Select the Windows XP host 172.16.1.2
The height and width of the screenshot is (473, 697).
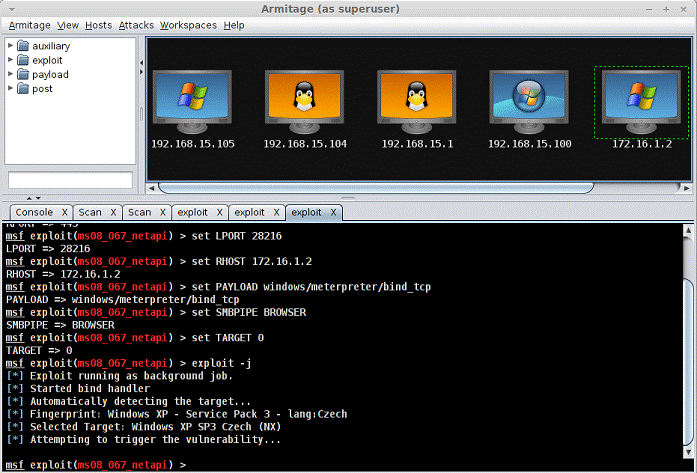[641, 101]
